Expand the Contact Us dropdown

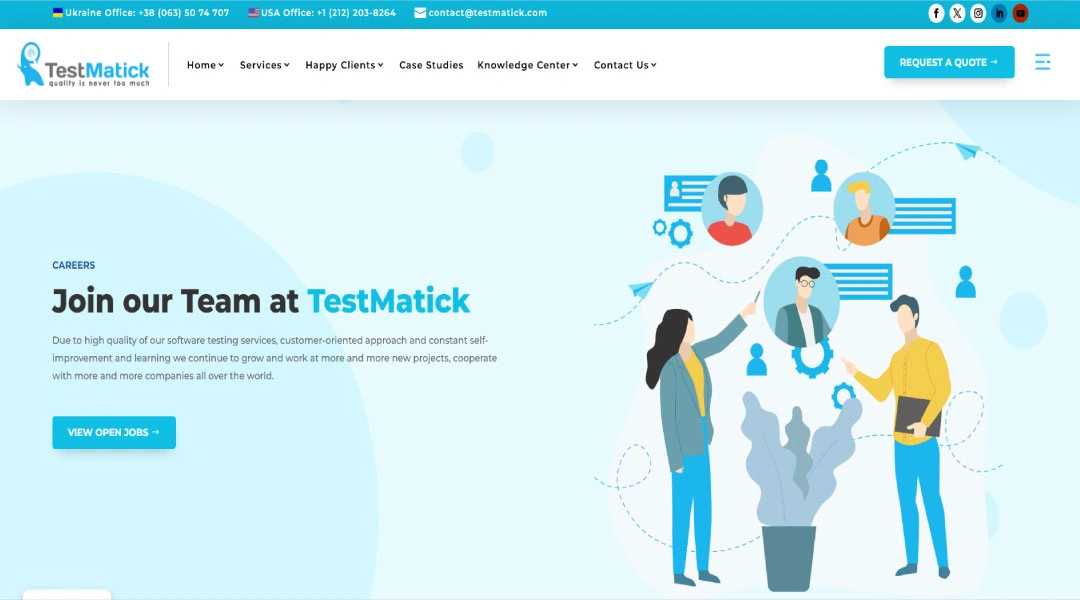pyautogui.click(x=625, y=65)
